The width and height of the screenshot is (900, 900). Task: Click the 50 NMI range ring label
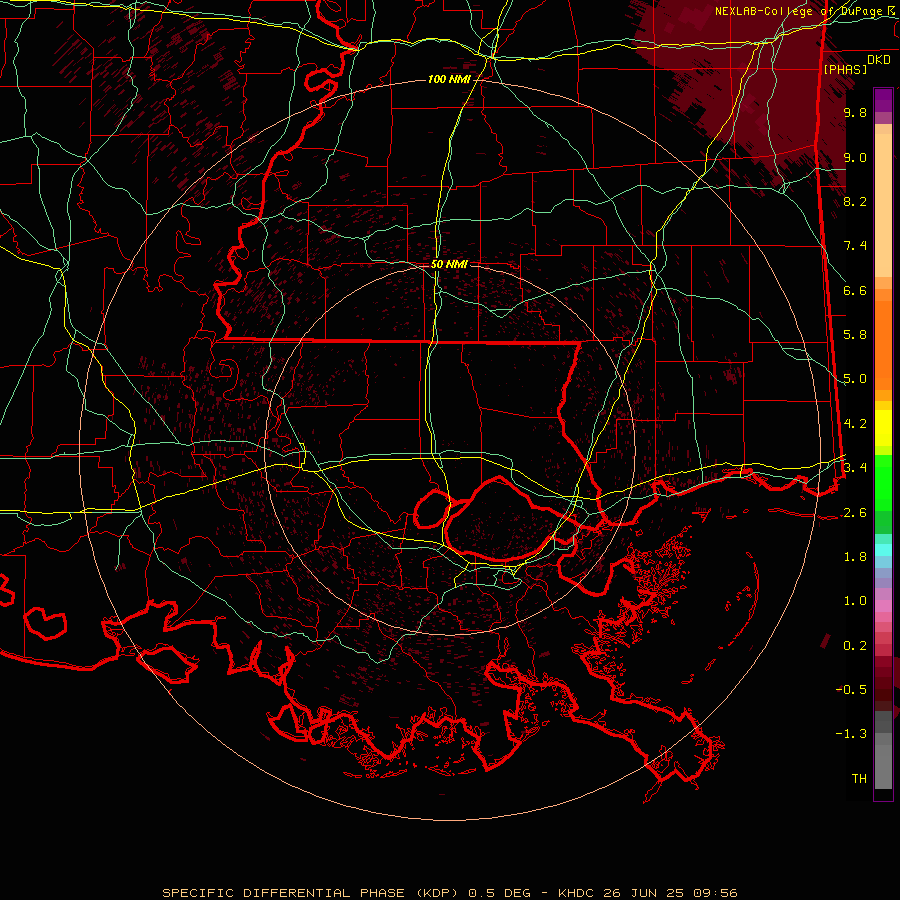click(x=449, y=264)
